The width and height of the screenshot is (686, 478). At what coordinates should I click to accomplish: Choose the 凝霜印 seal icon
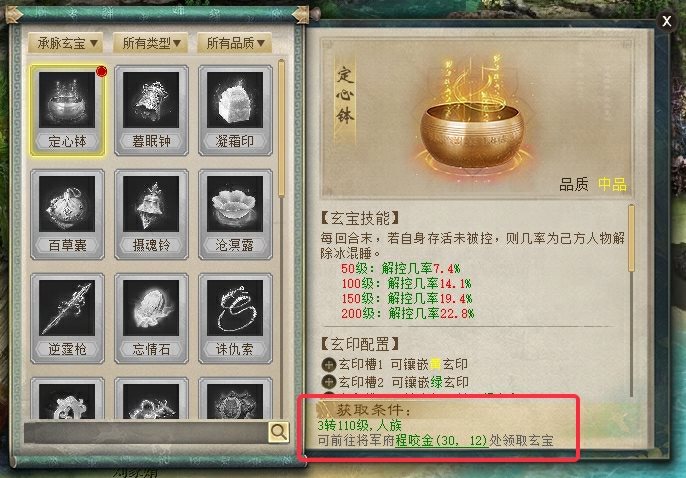235,110
